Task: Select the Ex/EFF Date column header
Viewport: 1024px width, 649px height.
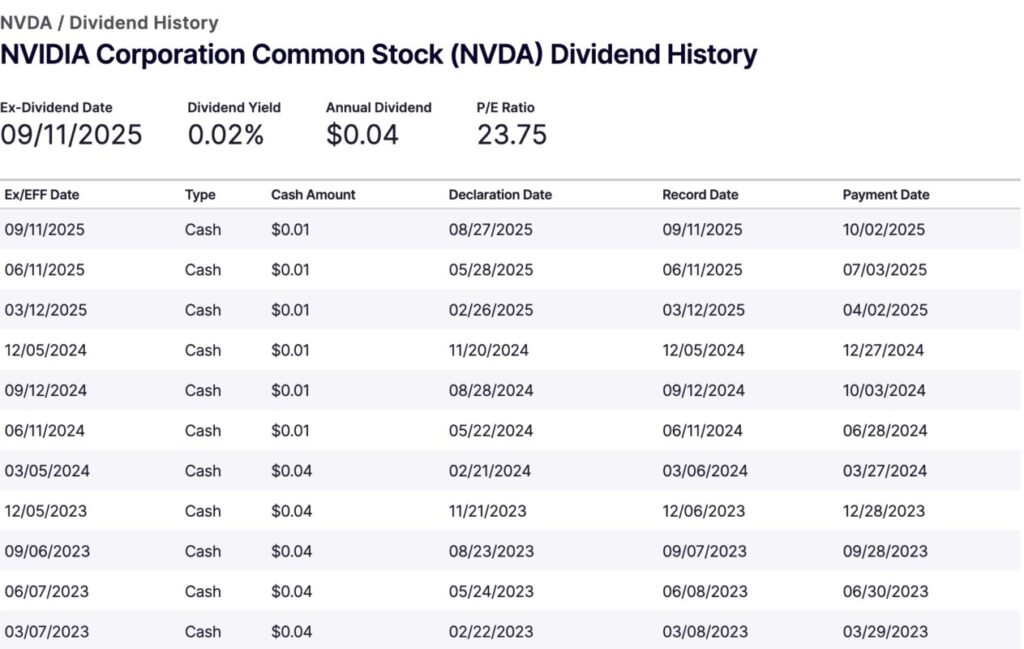Action: (41, 195)
